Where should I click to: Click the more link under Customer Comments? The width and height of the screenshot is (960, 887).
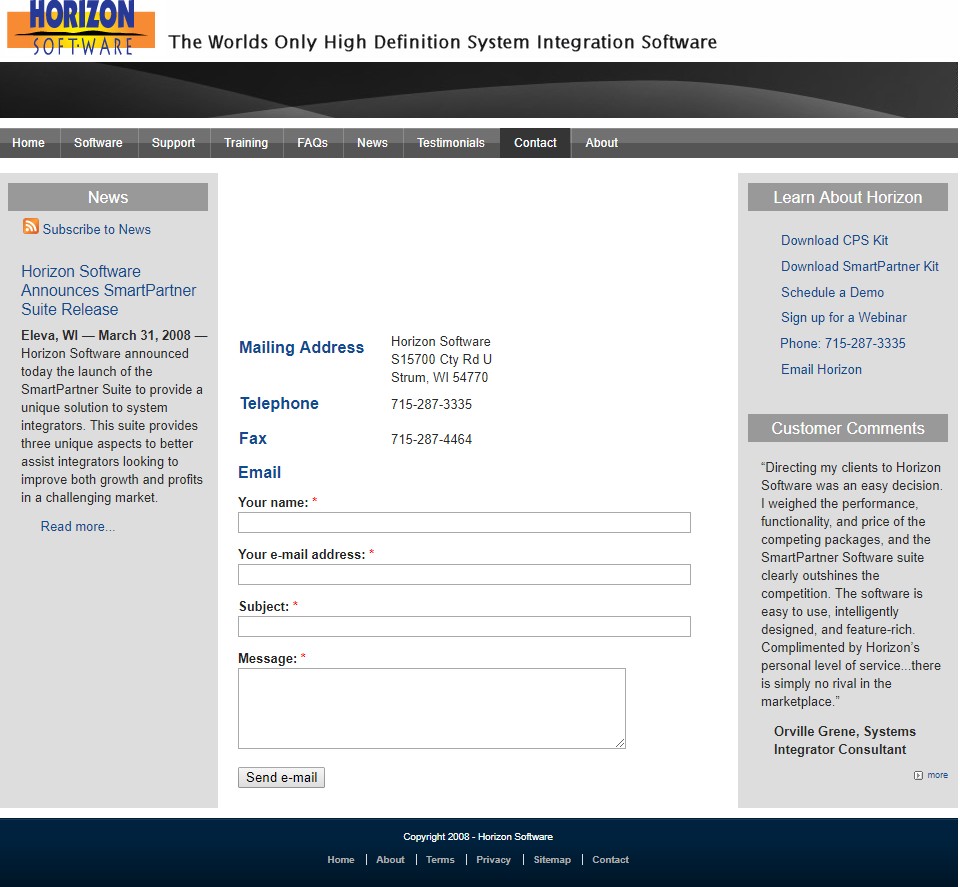937,775
